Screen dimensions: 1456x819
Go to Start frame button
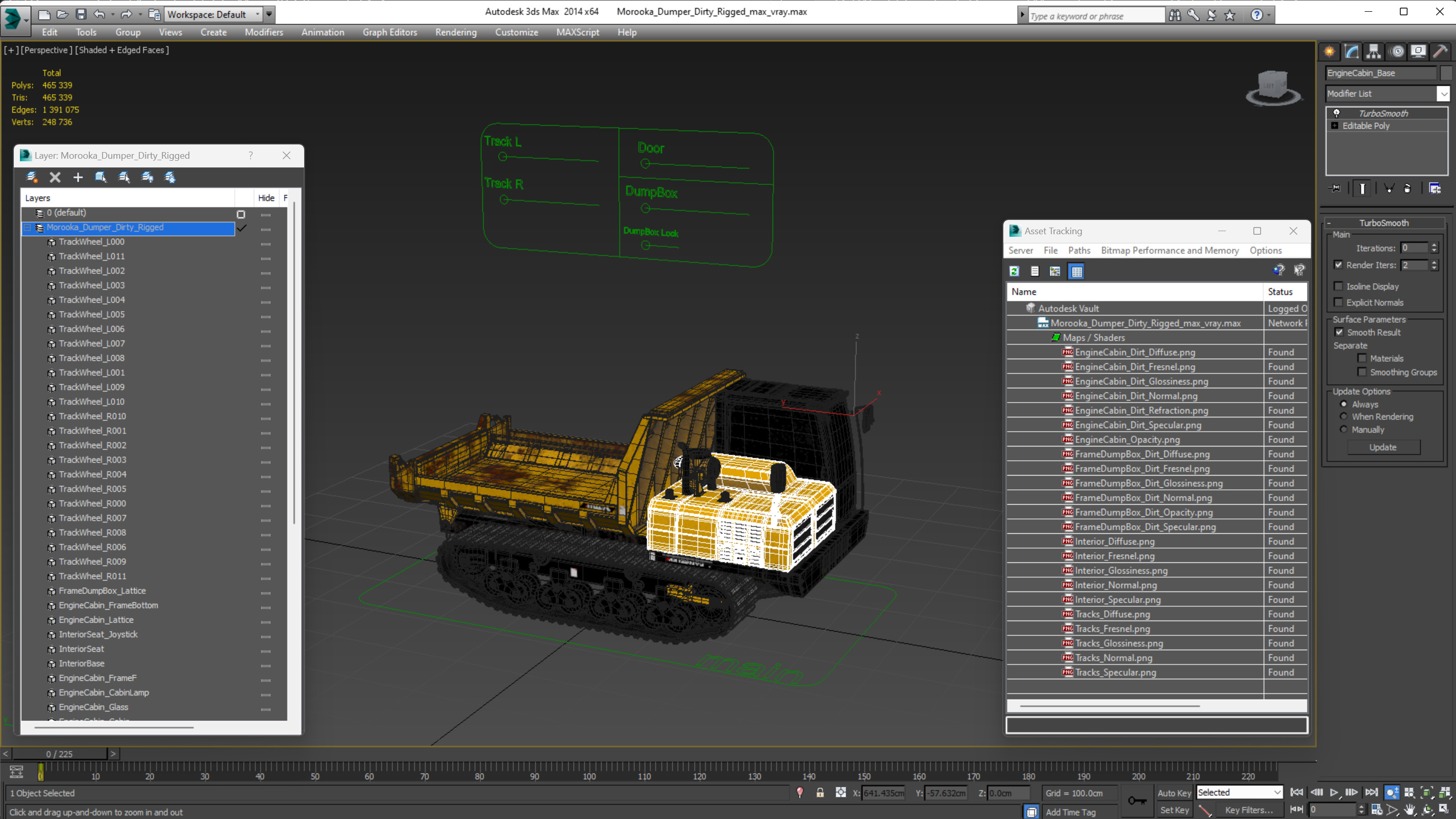coord(1297,792)
